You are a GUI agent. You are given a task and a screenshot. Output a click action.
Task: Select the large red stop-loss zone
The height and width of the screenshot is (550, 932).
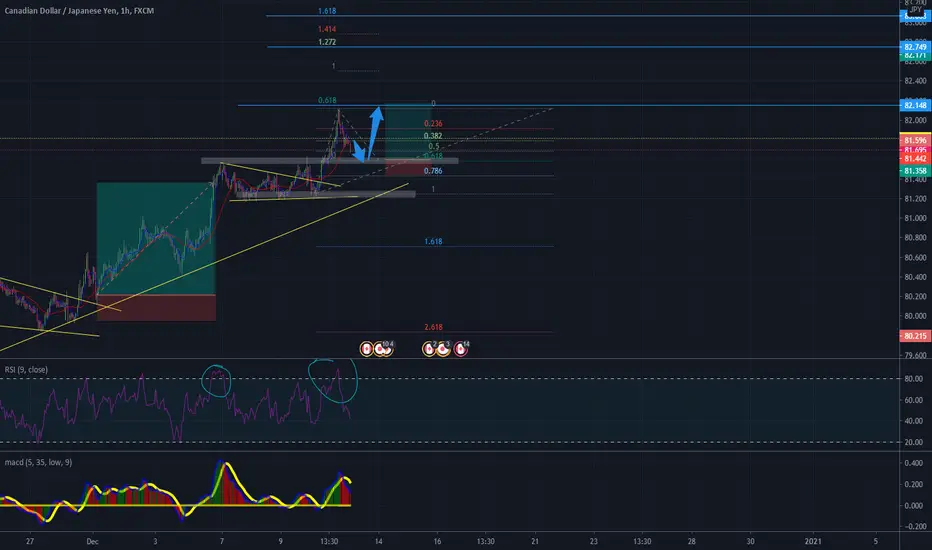(x=156, y=307)
